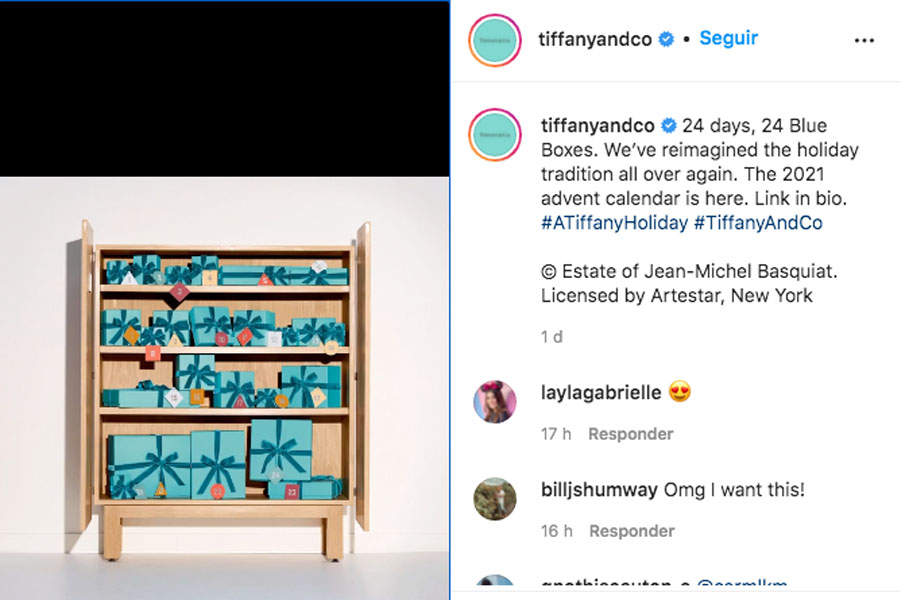
Task: Open the #ATiffanyHoliday hashtag
Action: coord(614,223)
